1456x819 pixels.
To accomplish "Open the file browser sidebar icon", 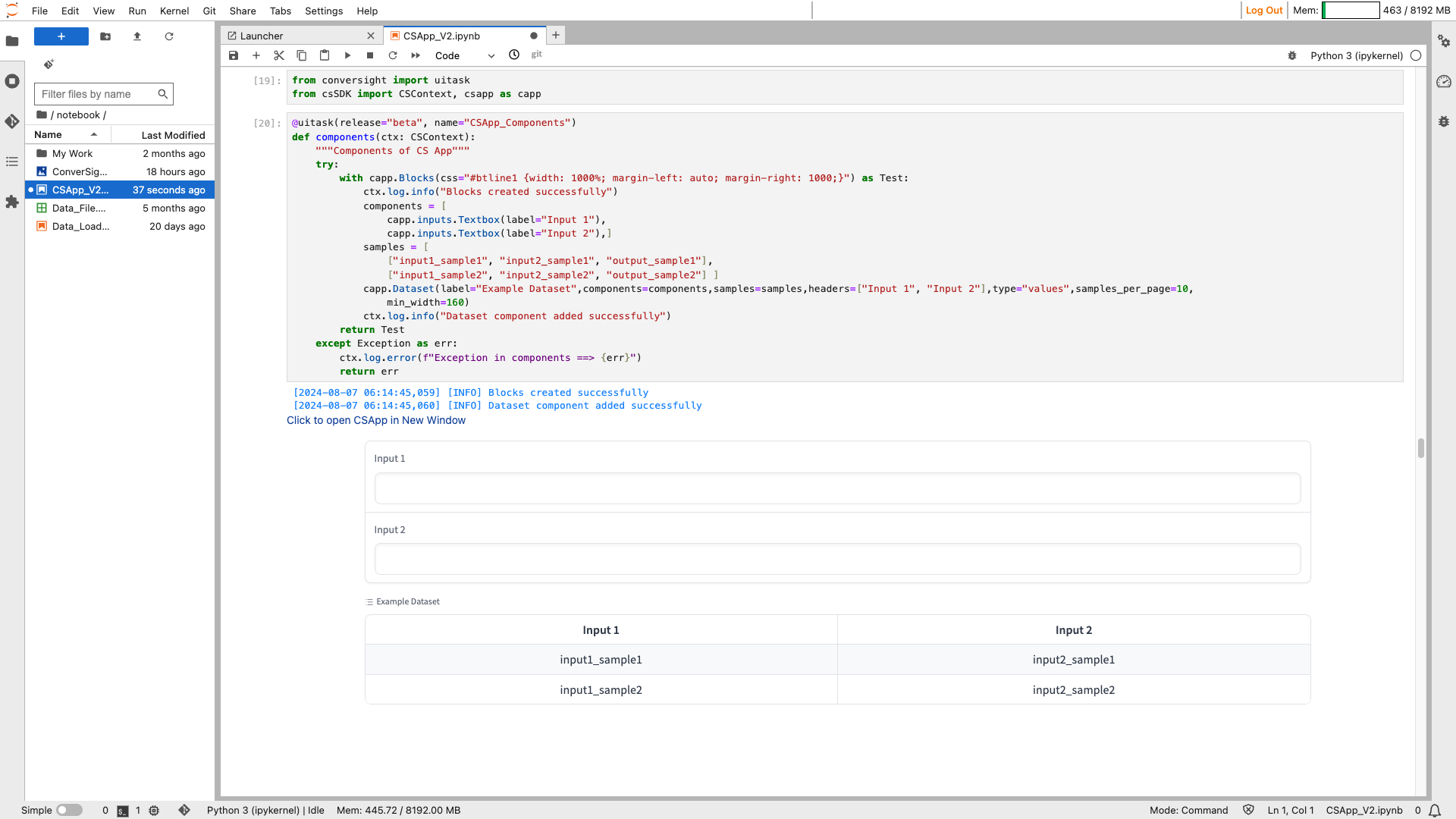I will [12, 41].
